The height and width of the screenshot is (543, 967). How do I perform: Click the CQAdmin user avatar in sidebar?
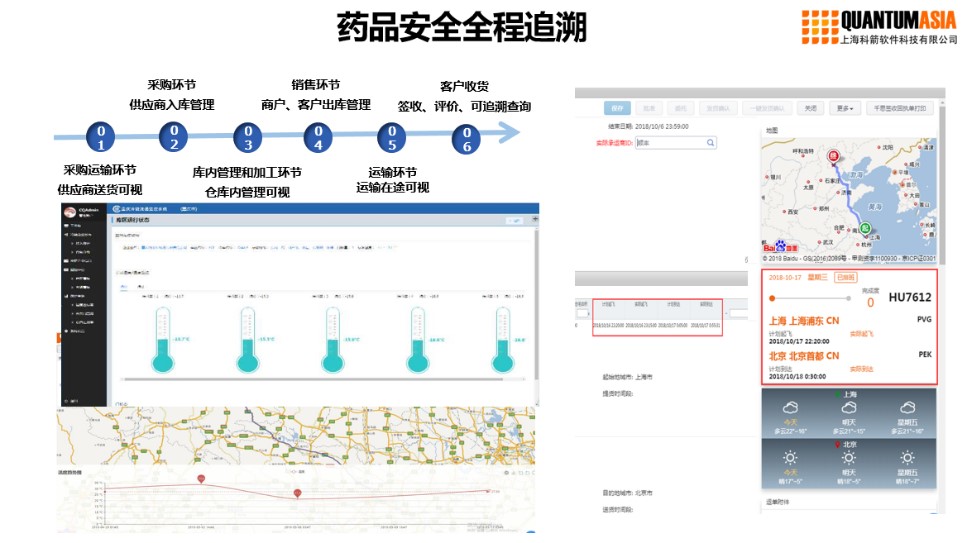(x=70, y=211)
